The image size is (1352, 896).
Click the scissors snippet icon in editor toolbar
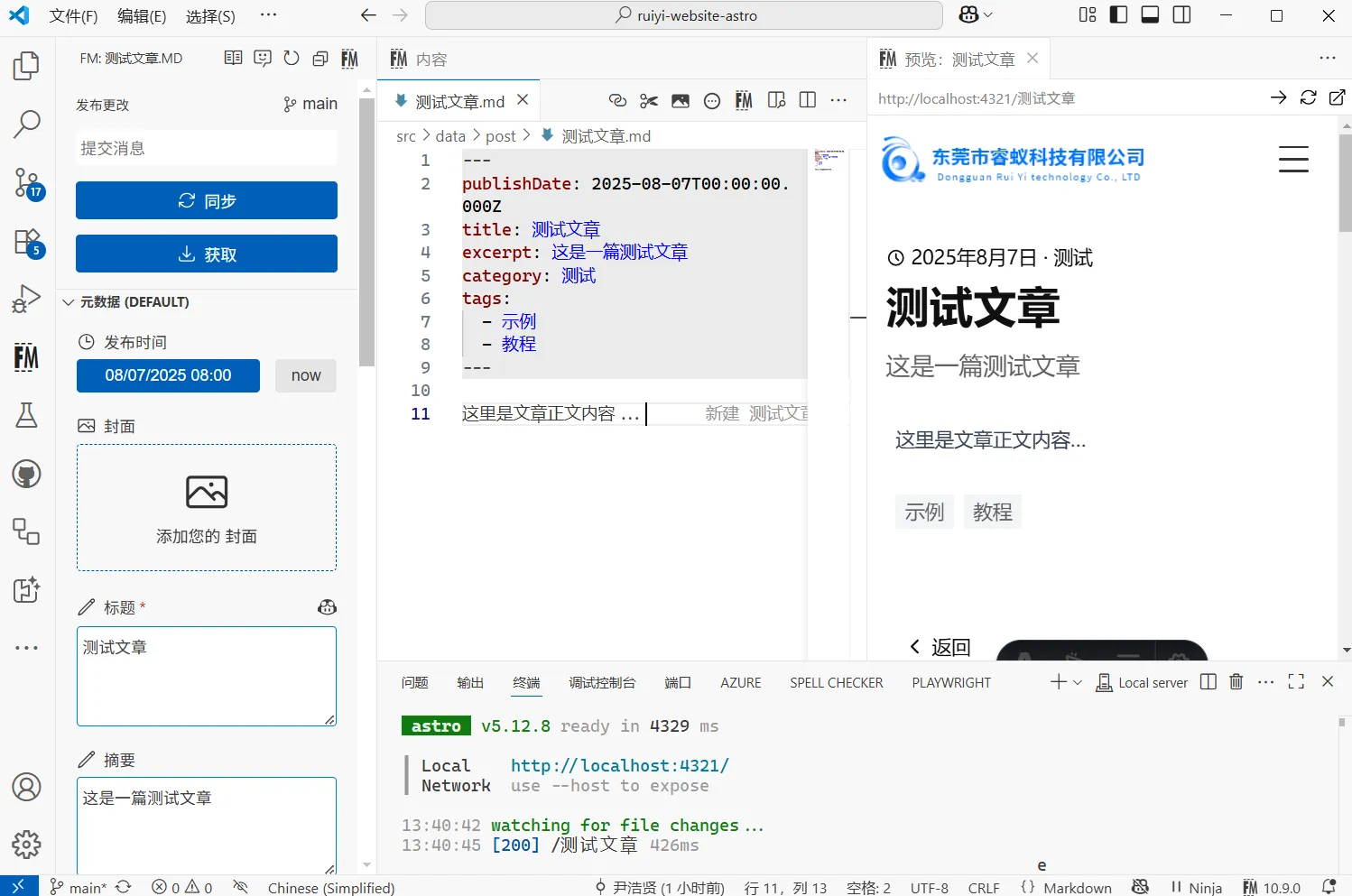649,100
